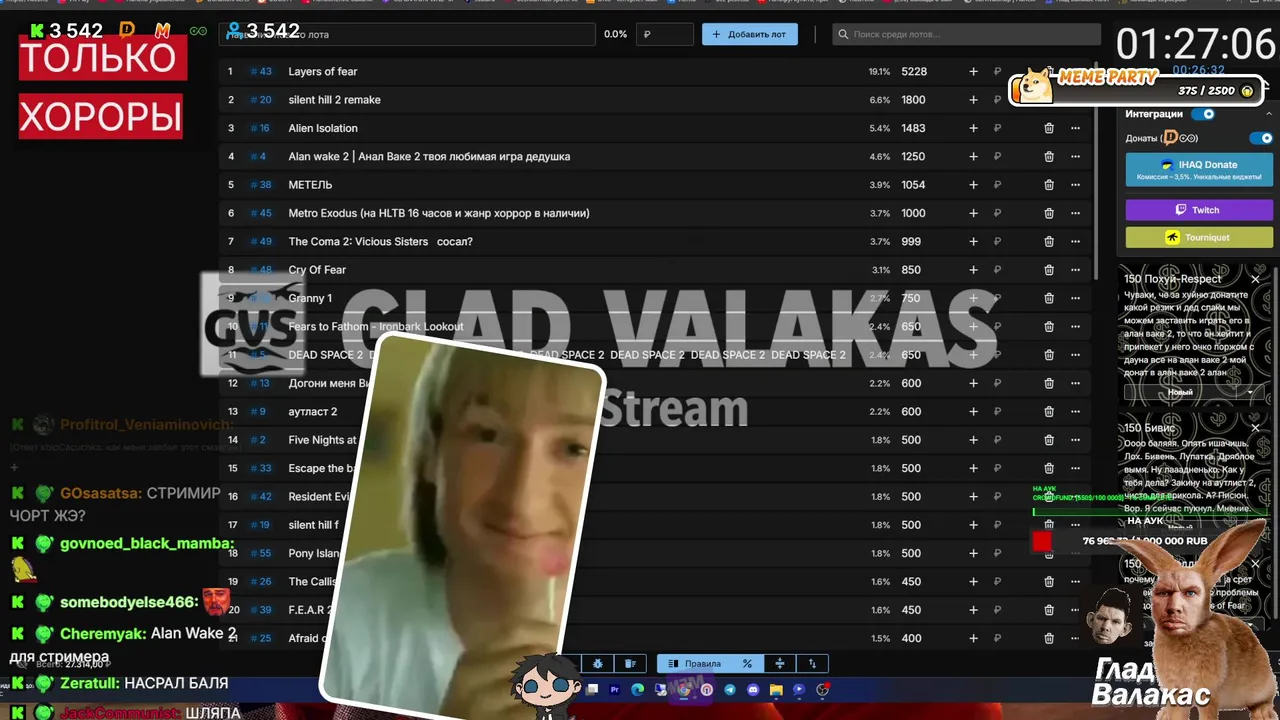Click trash icon on МЕТЕЛЬ row
Image resolution: width=1280 pixels, height=720 pixels.
click(x=1049, y=185)
